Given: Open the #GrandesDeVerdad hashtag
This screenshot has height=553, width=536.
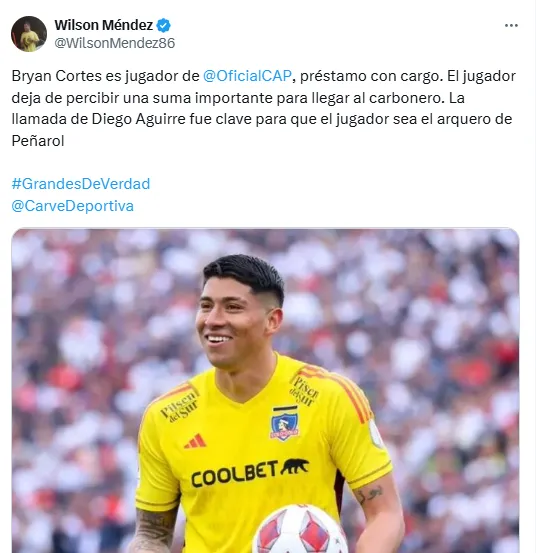Looking at the screenshot, I should [x=81, y=184].
